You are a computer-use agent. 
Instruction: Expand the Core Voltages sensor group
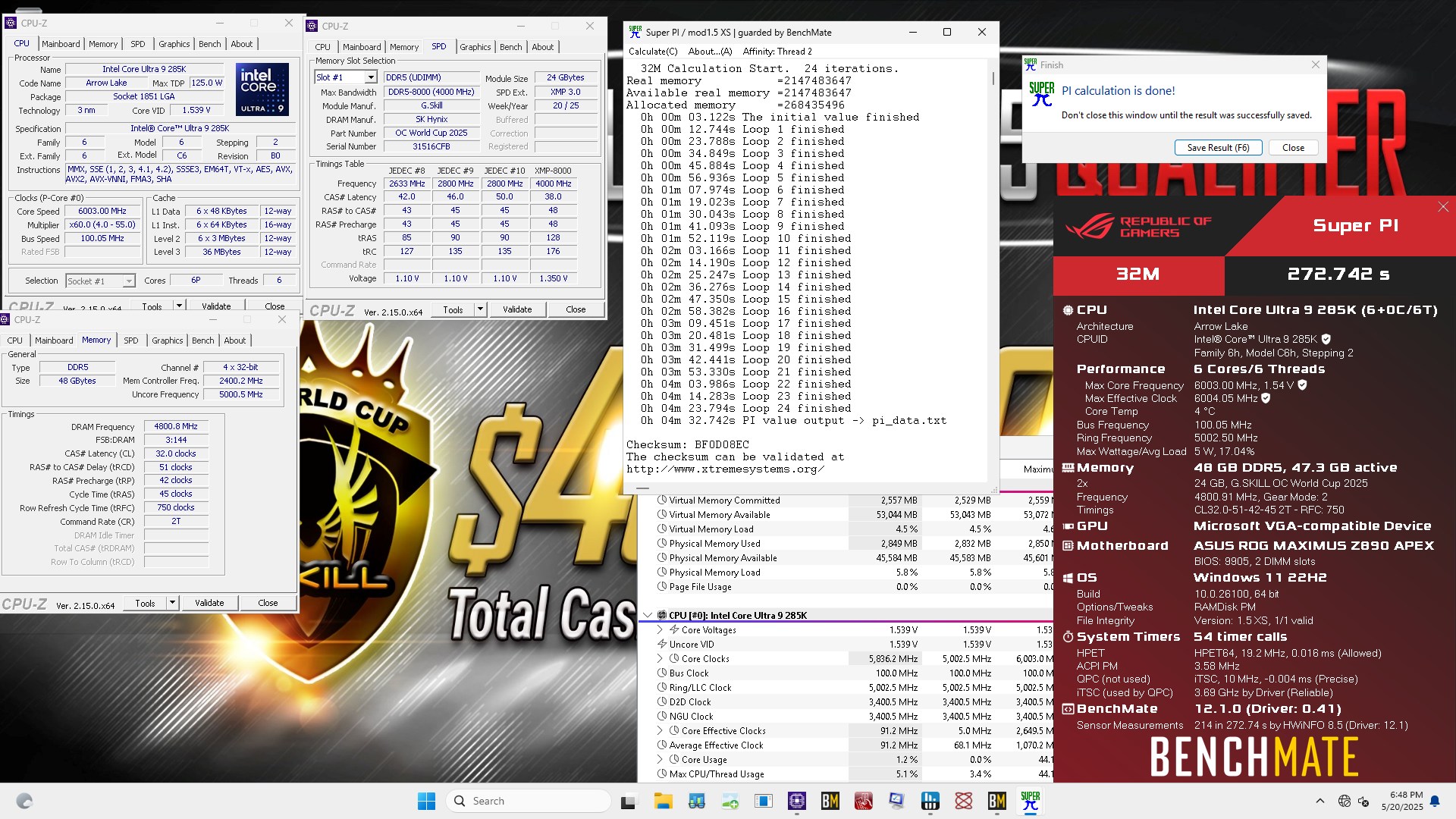(660, 629)
